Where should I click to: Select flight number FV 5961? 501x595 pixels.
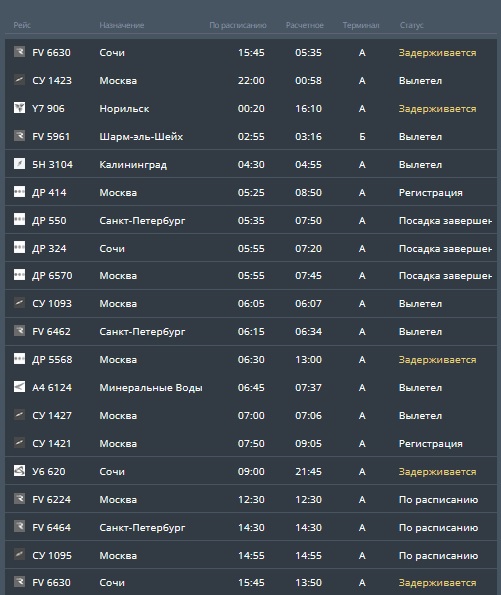[51, 137]
